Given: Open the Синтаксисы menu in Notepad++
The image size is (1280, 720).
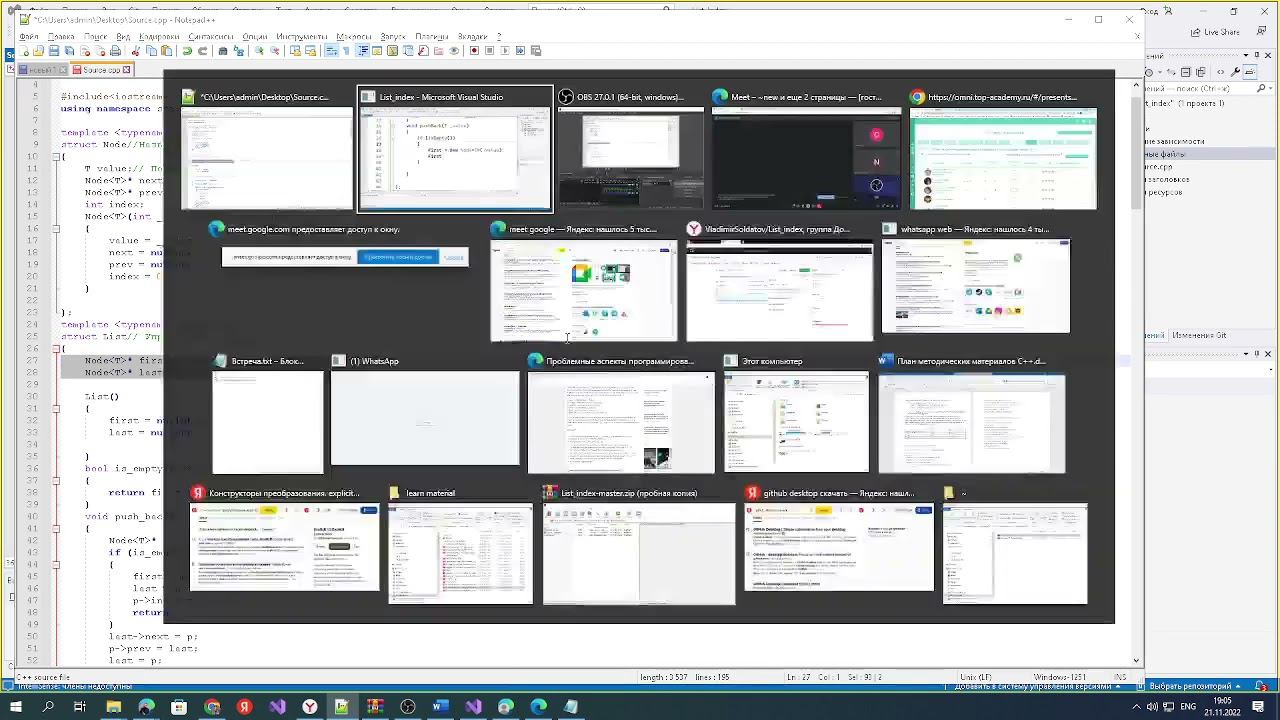Looking at the screenshot, I should (211, 37).
